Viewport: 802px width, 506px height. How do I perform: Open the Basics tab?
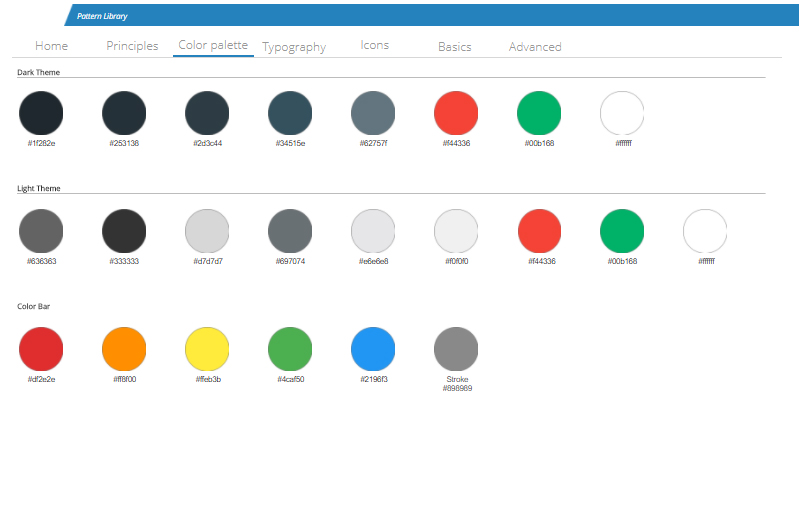click(x=454, y=47)
